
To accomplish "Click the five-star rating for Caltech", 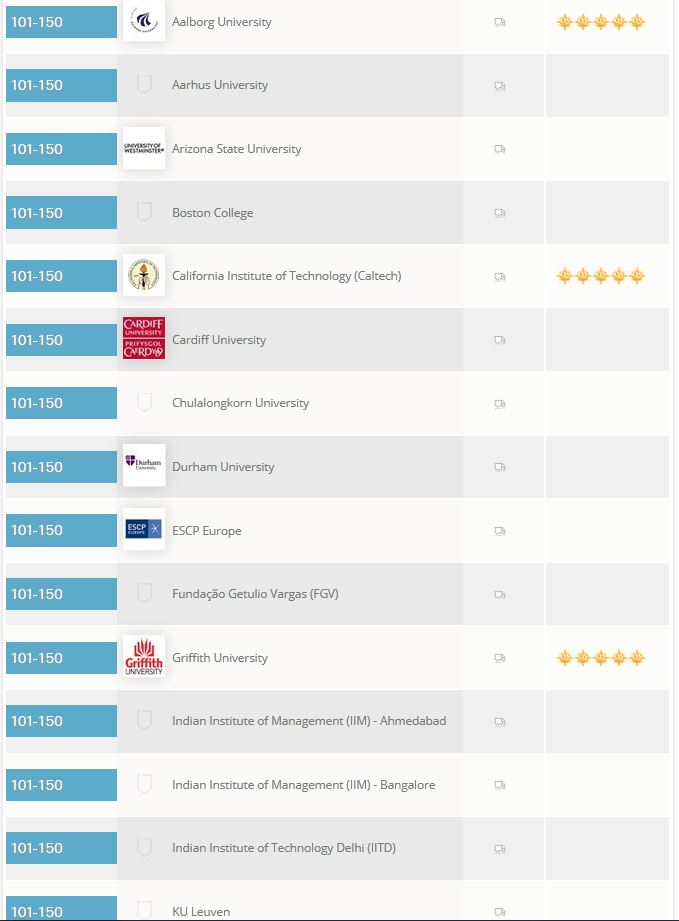I will [601, 276].
